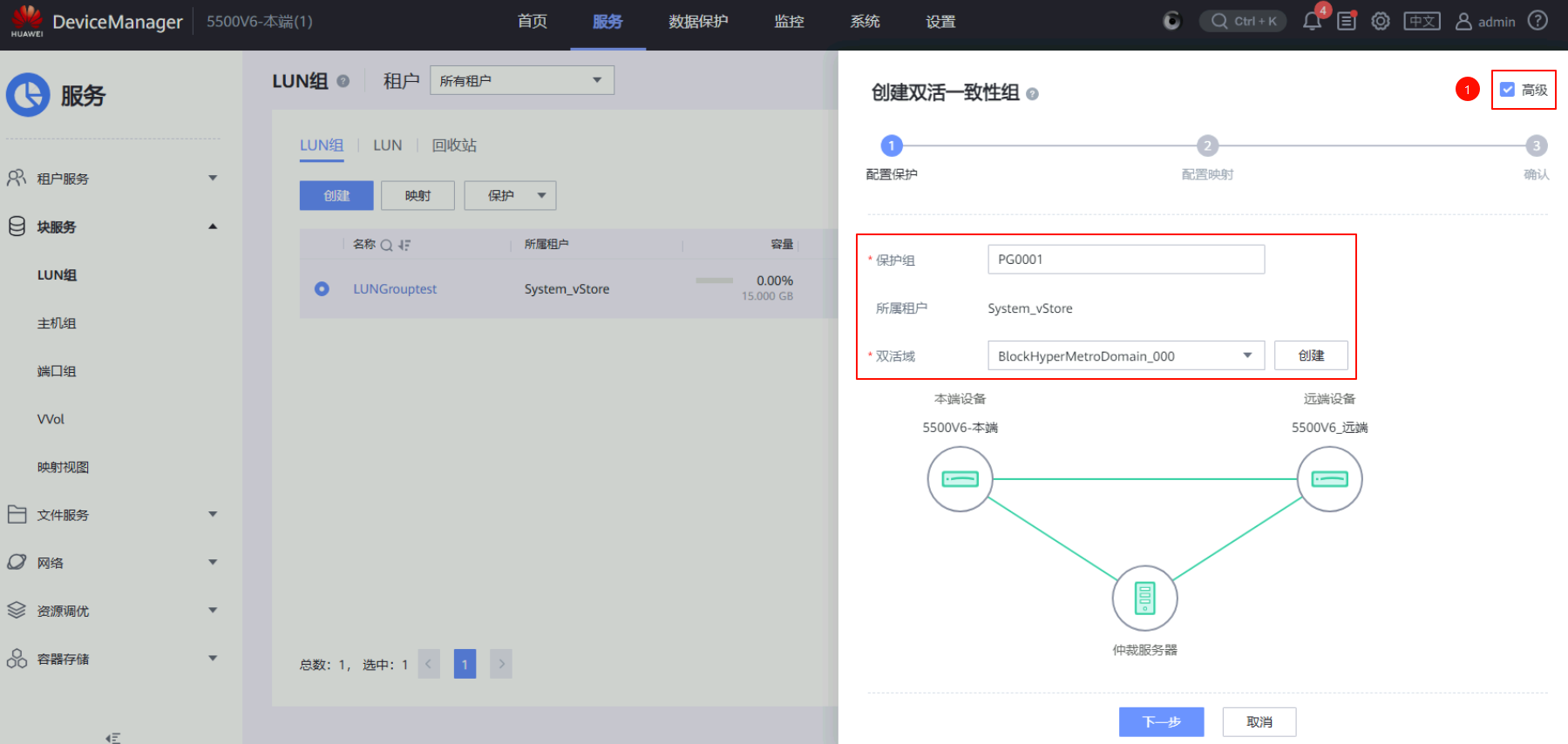Switch to the 回收站 tab

[454, 145]
